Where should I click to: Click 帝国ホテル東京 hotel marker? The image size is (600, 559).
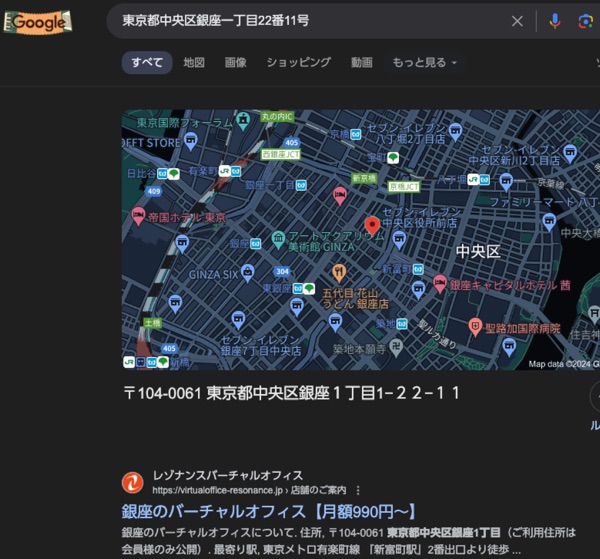coord(138,216)
